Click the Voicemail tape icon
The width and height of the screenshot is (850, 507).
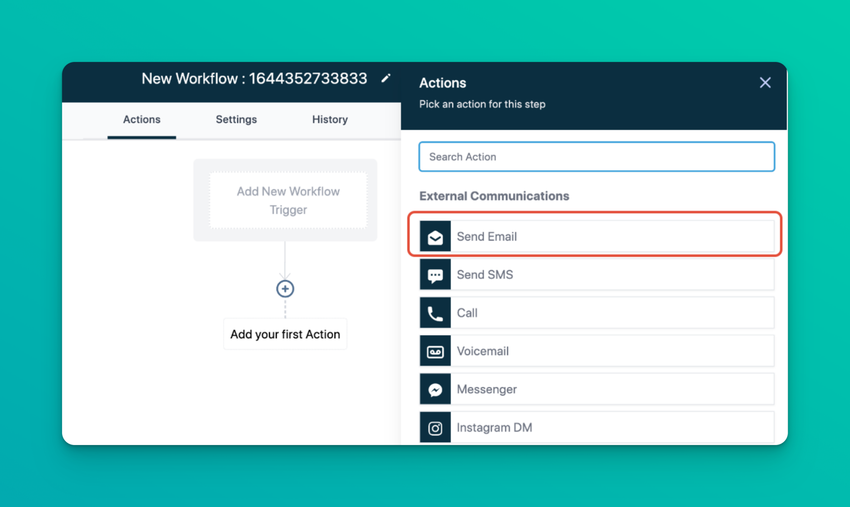coord(435,351)
